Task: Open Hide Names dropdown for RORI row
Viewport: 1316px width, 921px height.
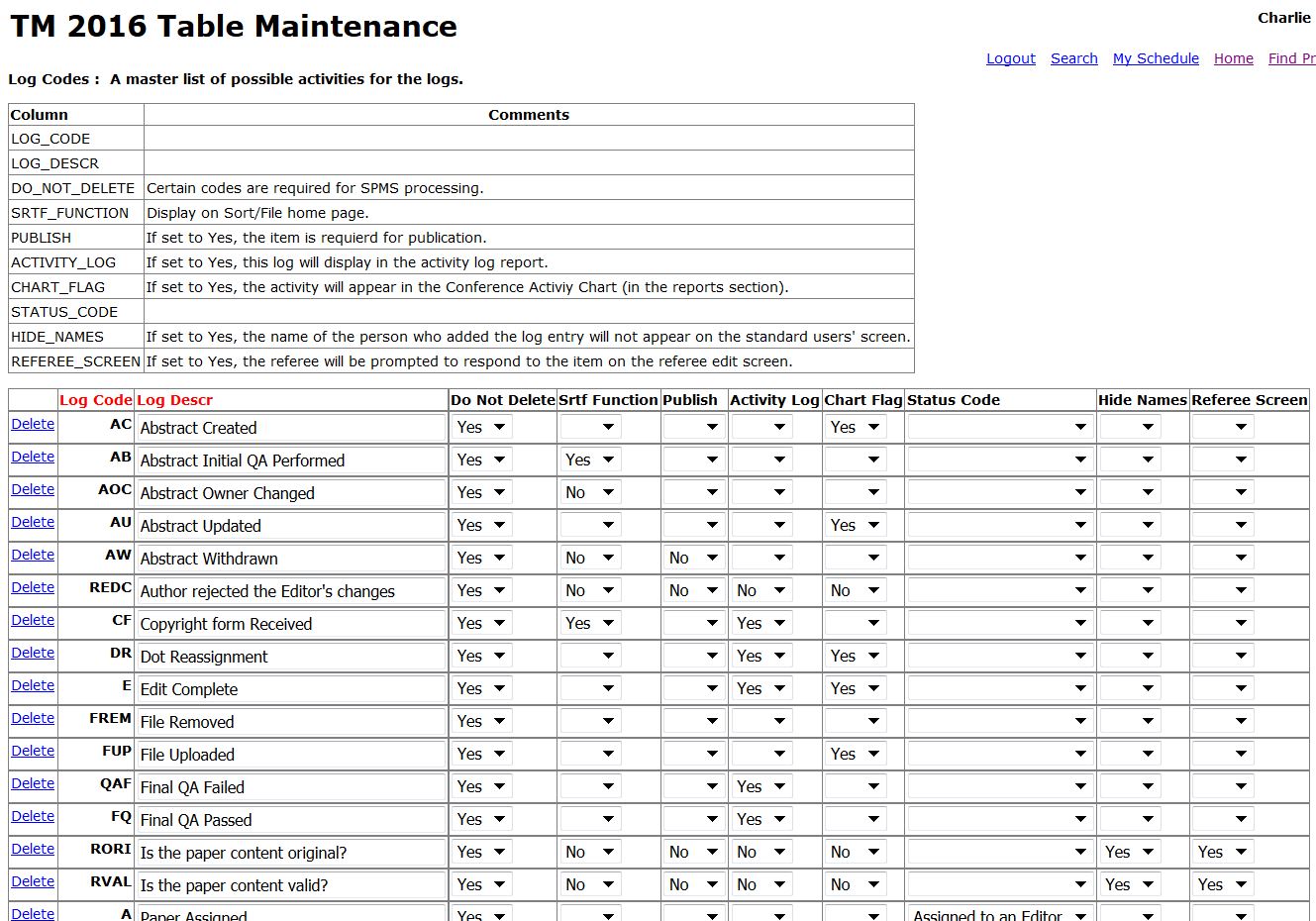Action: tap(1130, 853)
